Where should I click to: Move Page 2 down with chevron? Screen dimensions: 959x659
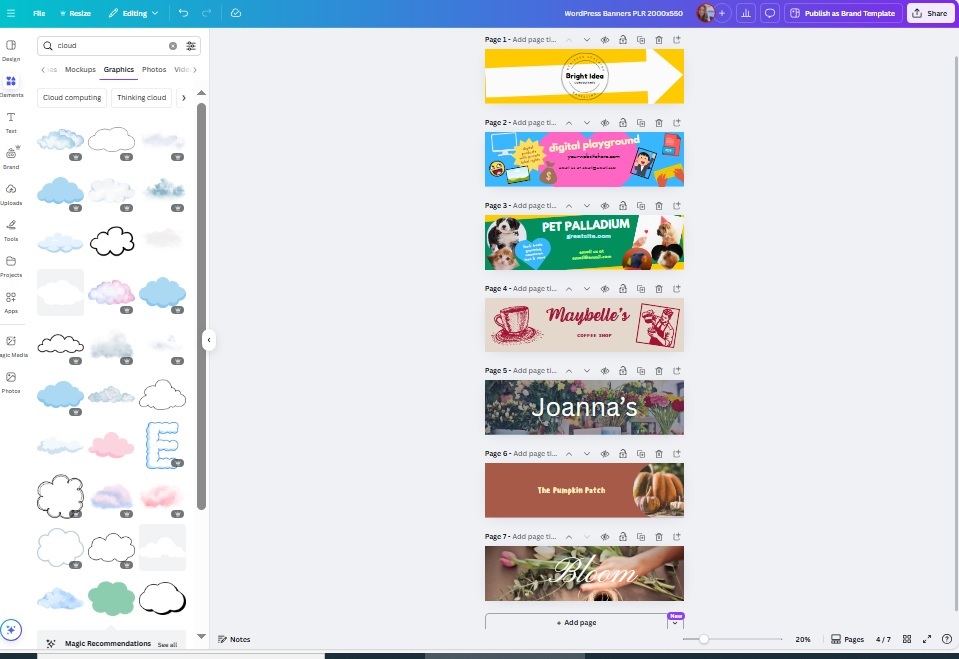click(587, 122)
